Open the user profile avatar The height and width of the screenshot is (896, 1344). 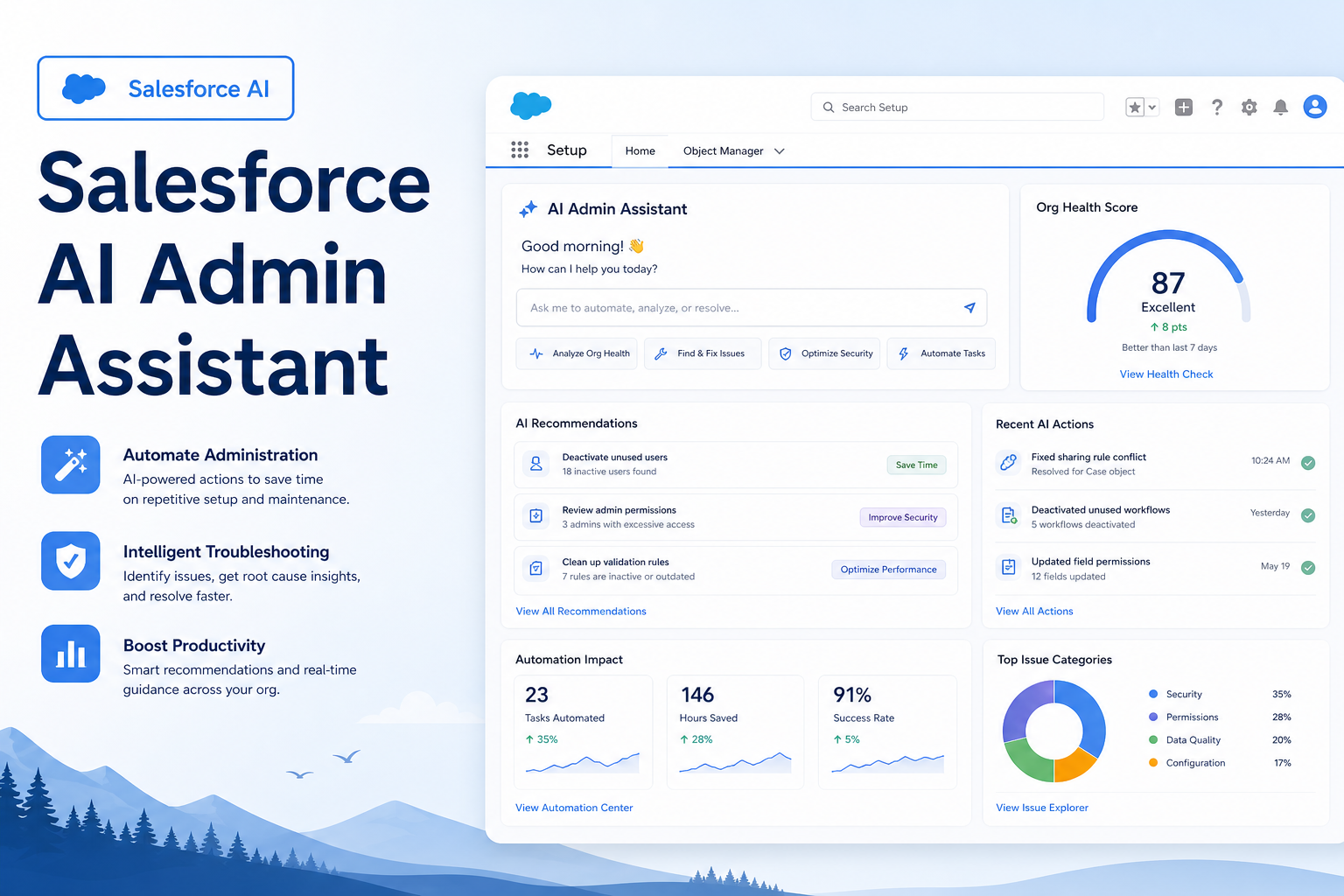[x=1315, y=107]
